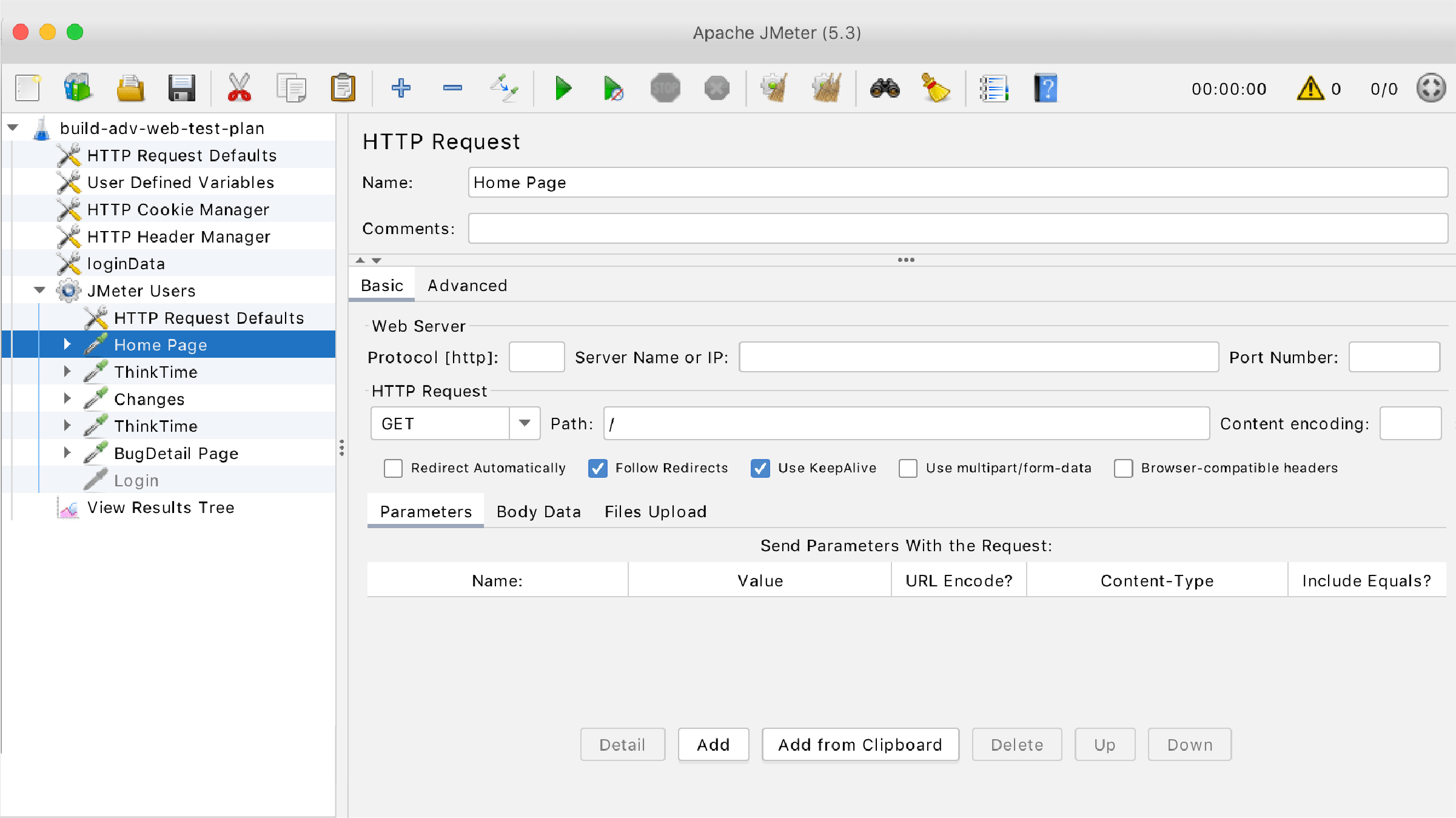Collapse the build-adv-web-test-plan root node
The image size is (1456, 818).
coord(13,128)
